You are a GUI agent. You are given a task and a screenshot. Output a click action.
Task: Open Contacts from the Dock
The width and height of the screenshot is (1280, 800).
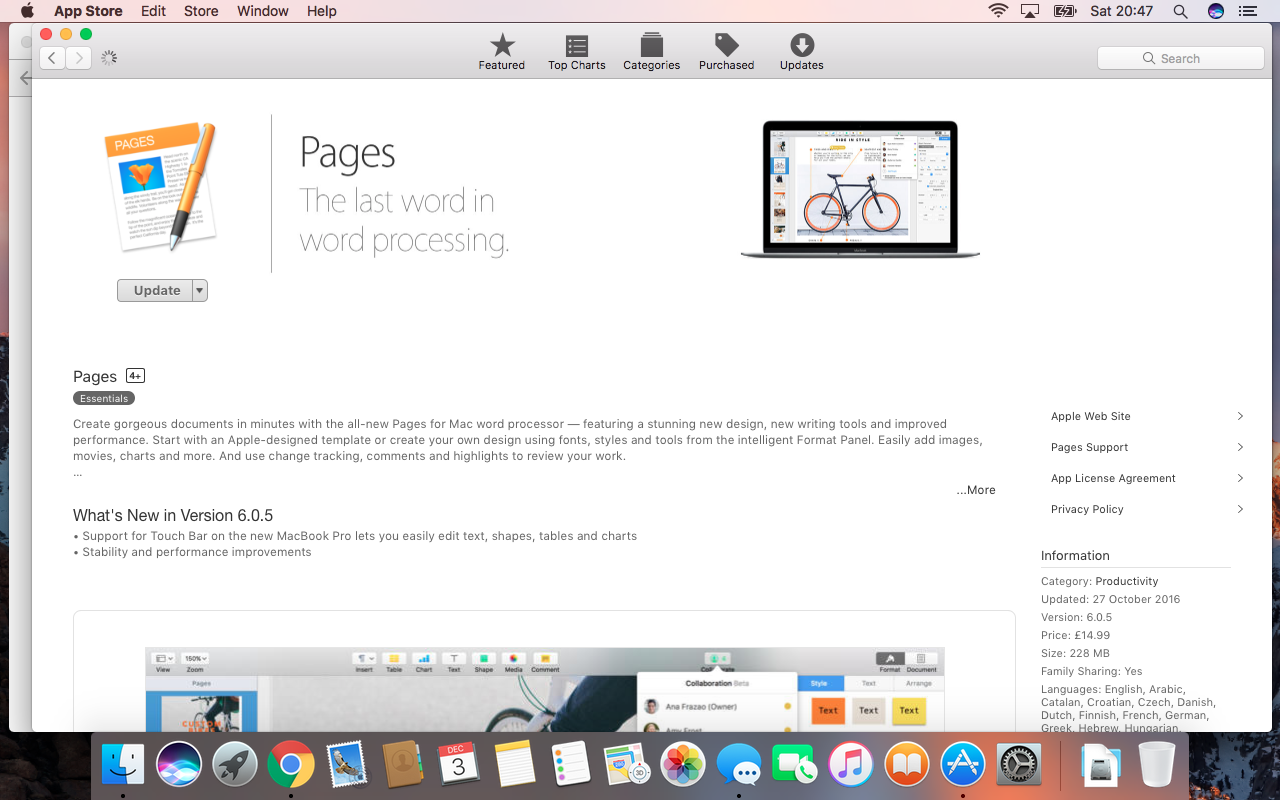pos(403,766)
